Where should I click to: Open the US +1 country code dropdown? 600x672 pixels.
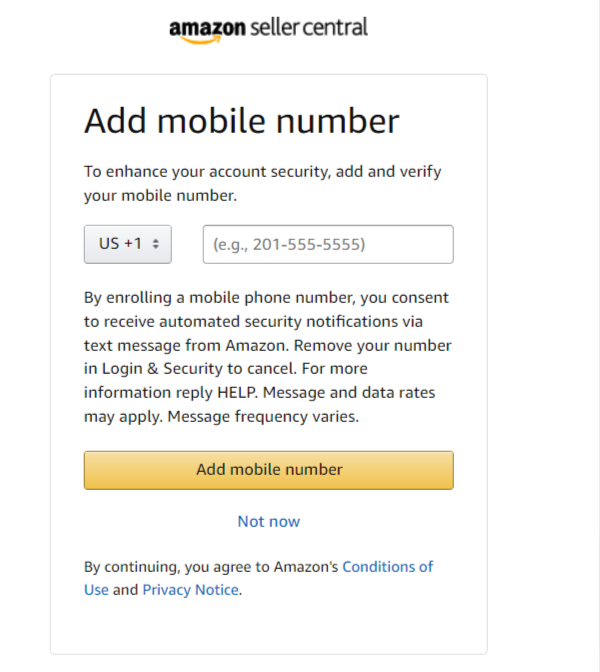tap(127, 244)
